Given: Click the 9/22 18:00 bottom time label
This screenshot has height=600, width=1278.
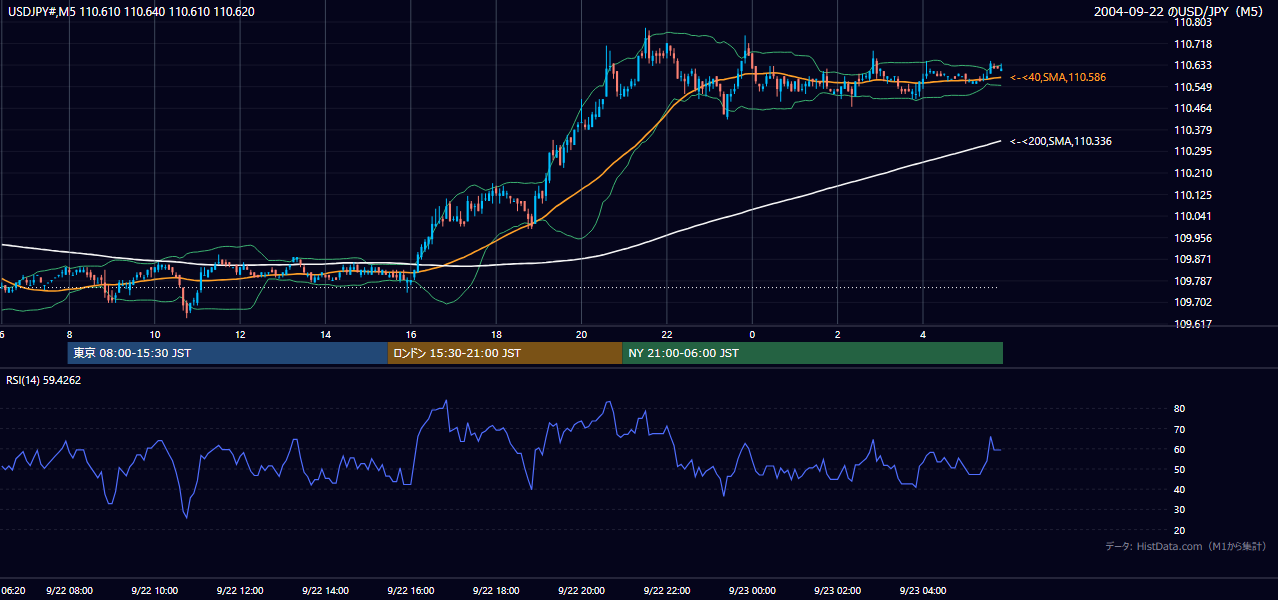Looking at the screenshot, I should [496, 590].
